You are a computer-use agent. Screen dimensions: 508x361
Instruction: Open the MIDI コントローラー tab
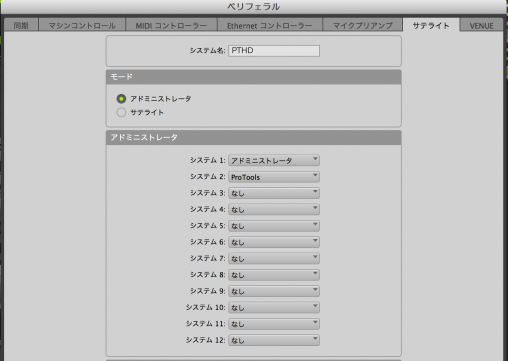[x=171, y=25]
